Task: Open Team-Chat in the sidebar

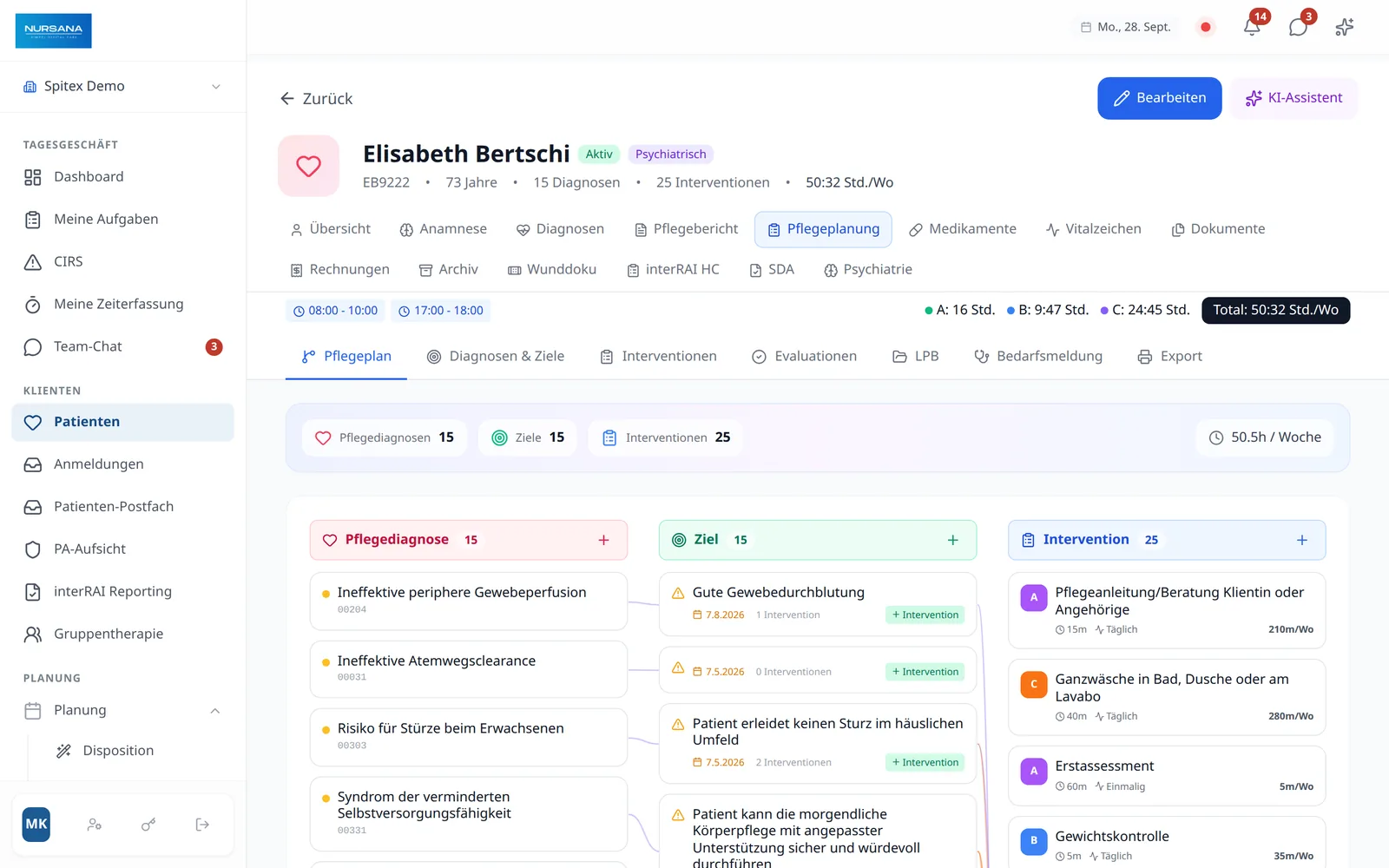Action: 122,347
